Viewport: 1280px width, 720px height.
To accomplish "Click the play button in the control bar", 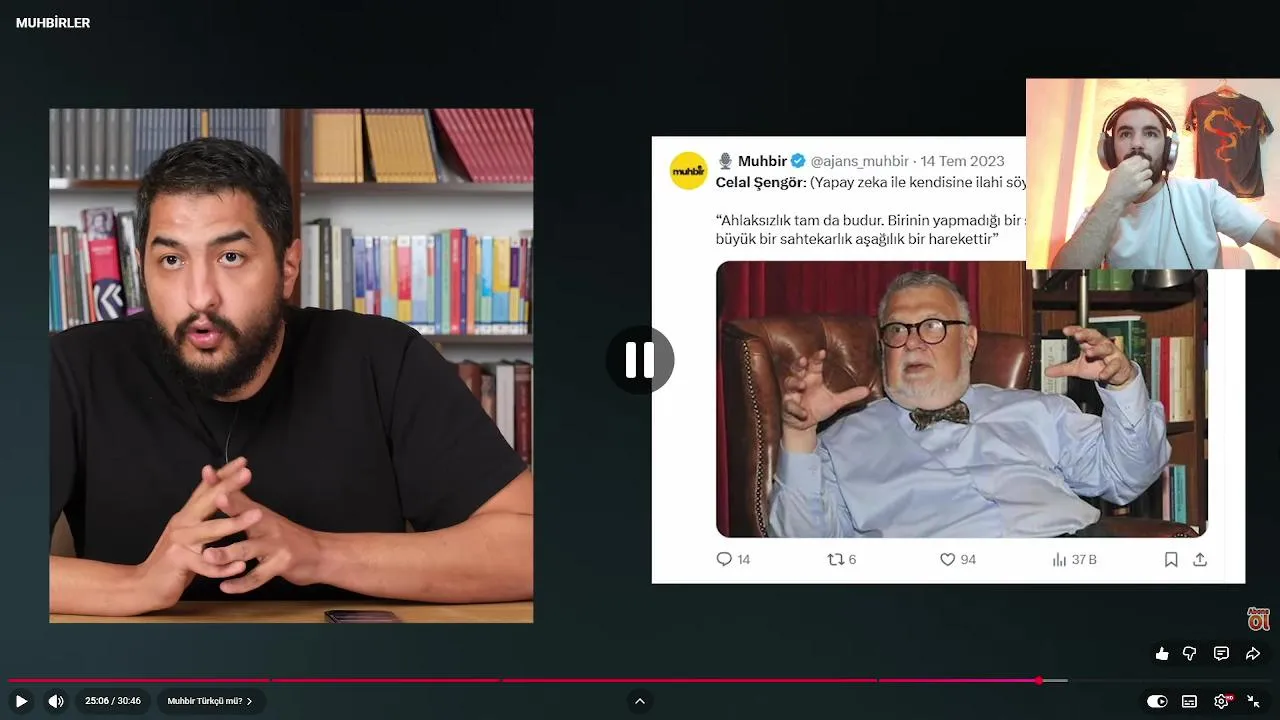I will tap(21, 701).
